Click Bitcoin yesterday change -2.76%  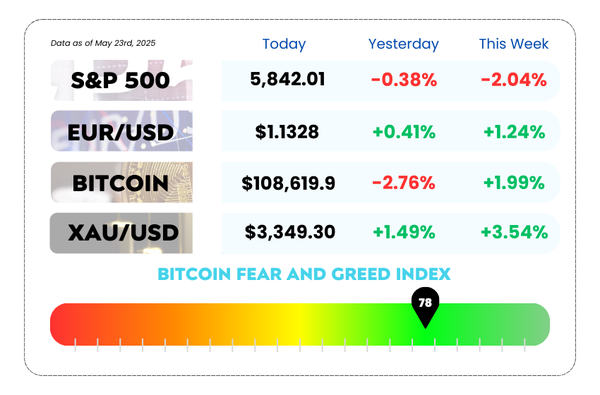(404, 183)
